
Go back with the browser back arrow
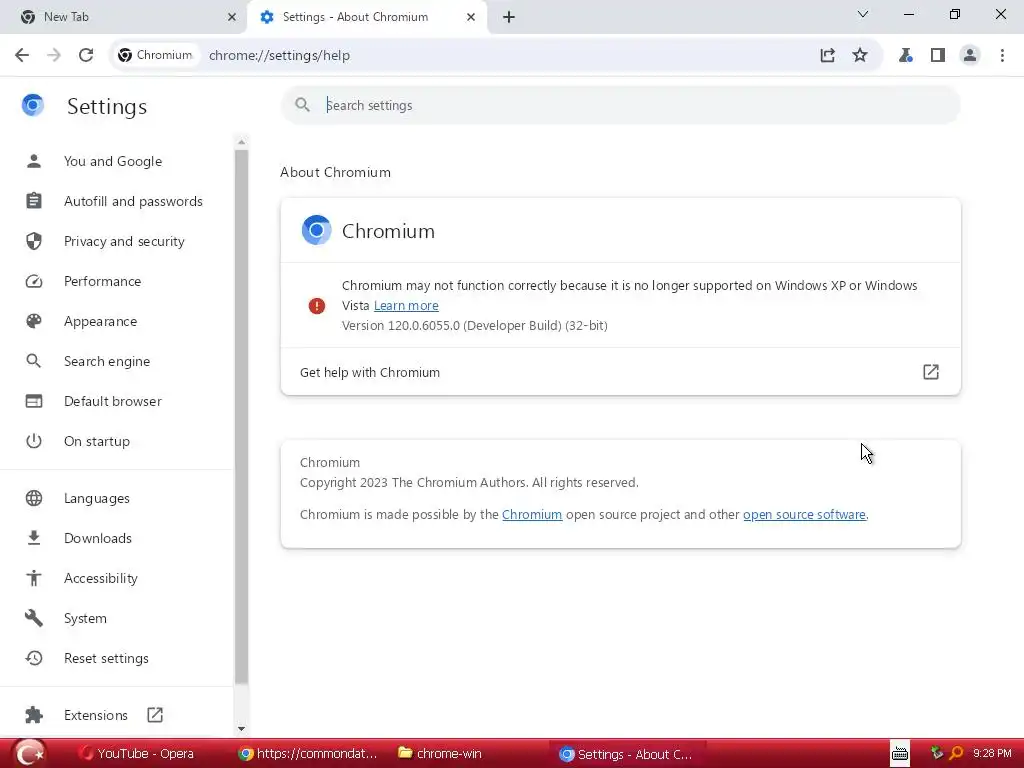coord(22,55)
